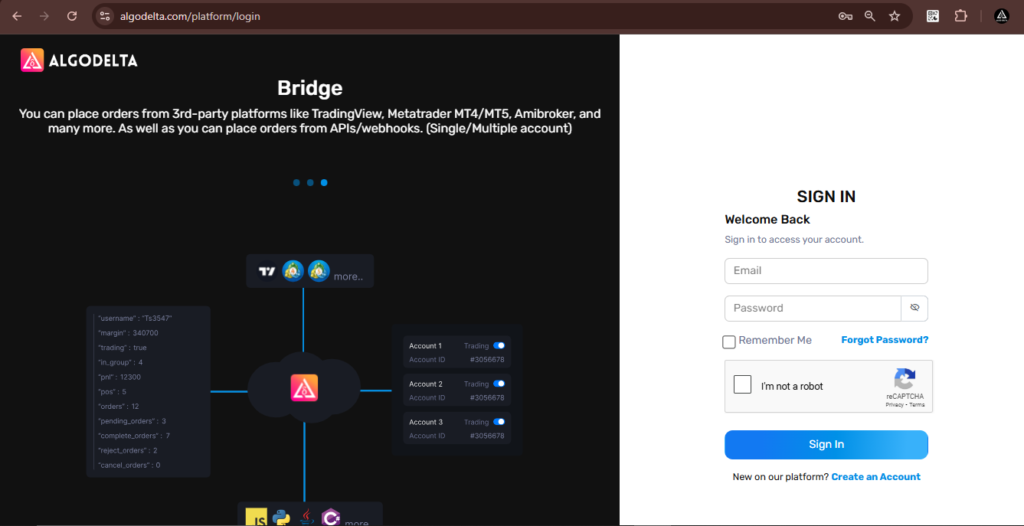This screenshot has width=1024, height=526.
Task: Select the first carousel dot
Action: pos(296,183)
